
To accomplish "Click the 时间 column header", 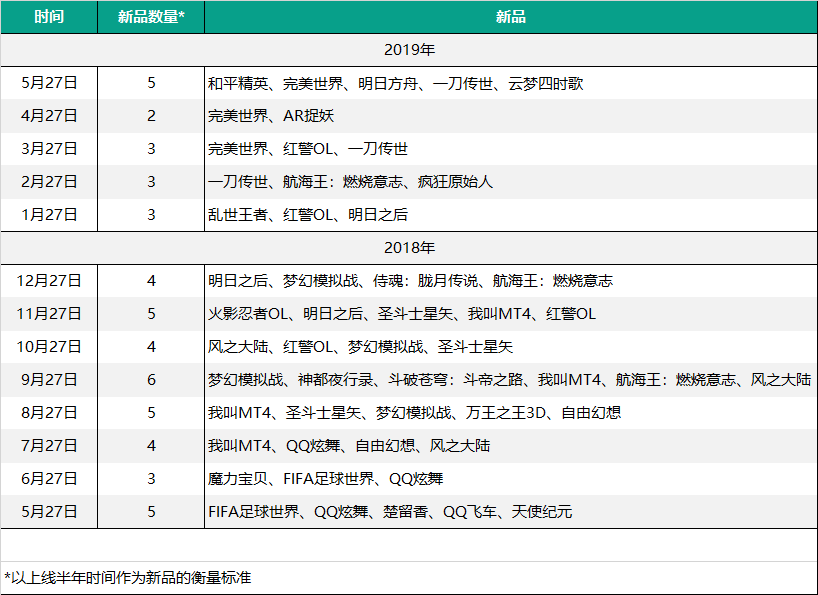I will point(49,17).
